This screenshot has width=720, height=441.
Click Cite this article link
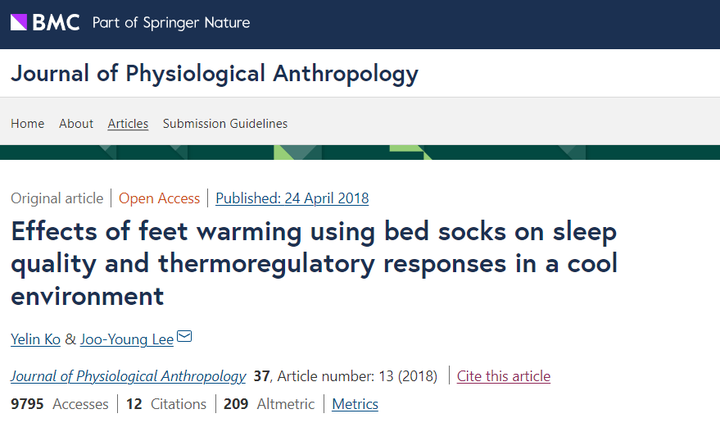pos(503,376)
